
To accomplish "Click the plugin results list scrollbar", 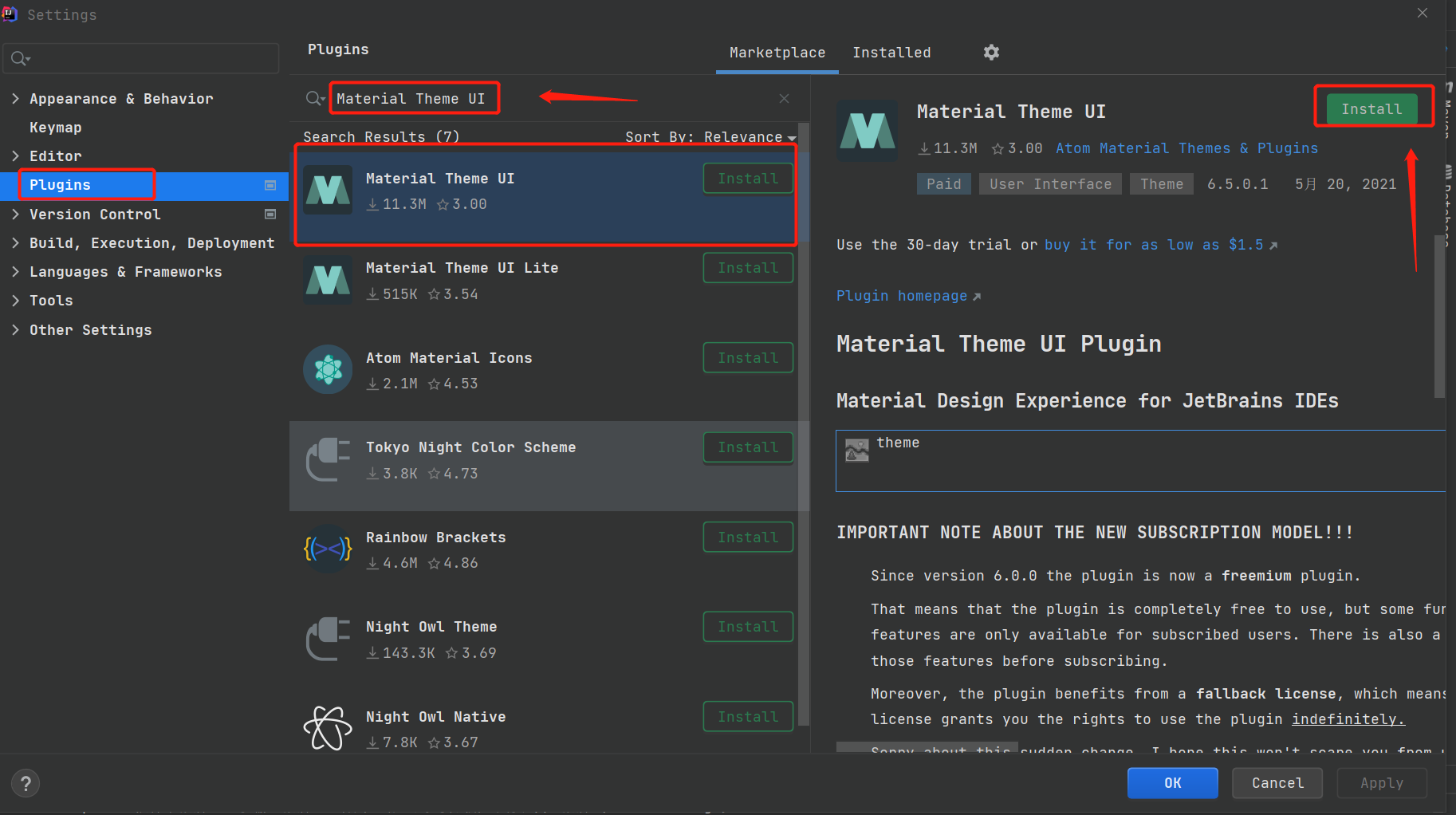I will tap(804, 423).
